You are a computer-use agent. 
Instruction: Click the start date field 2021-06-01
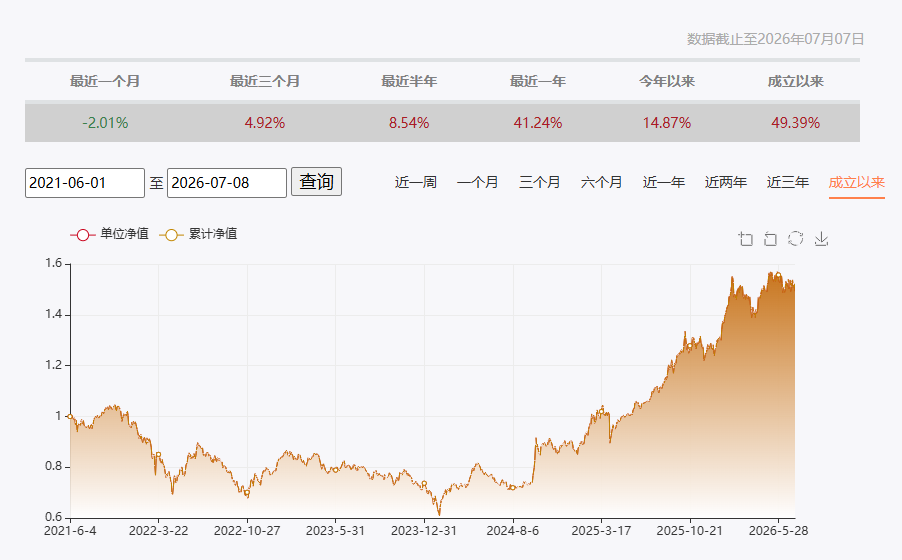[x=85, y=183]
